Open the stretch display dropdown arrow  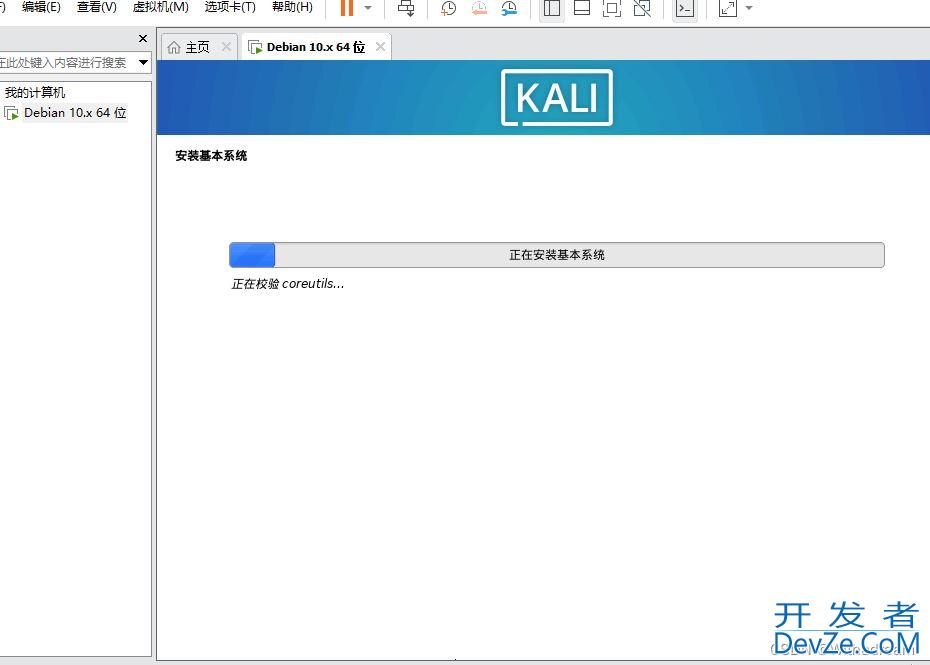click(x=749, y=8)
